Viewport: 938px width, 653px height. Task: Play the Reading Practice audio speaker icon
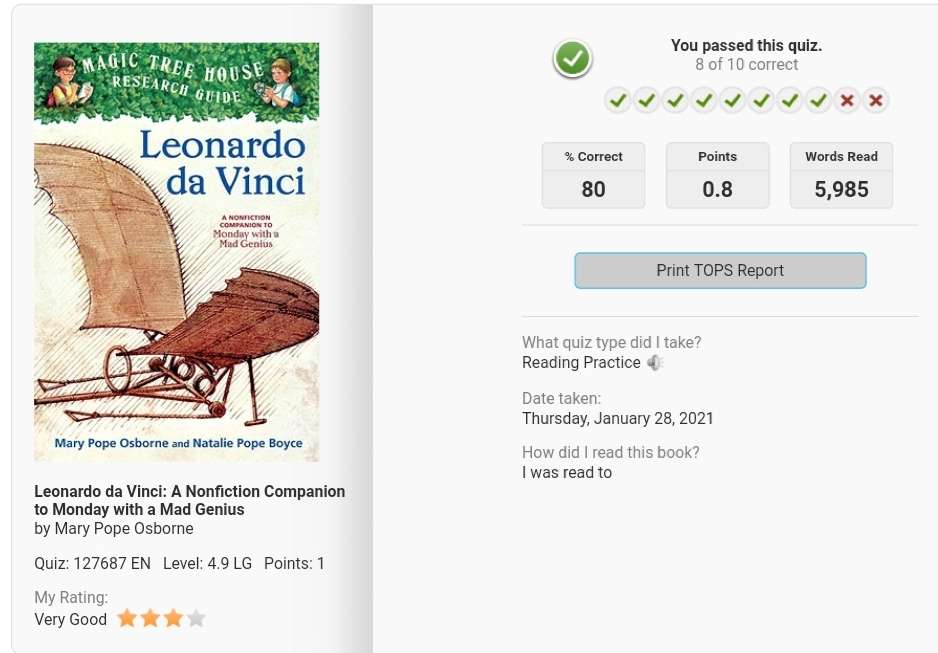[x=656, y=362]
